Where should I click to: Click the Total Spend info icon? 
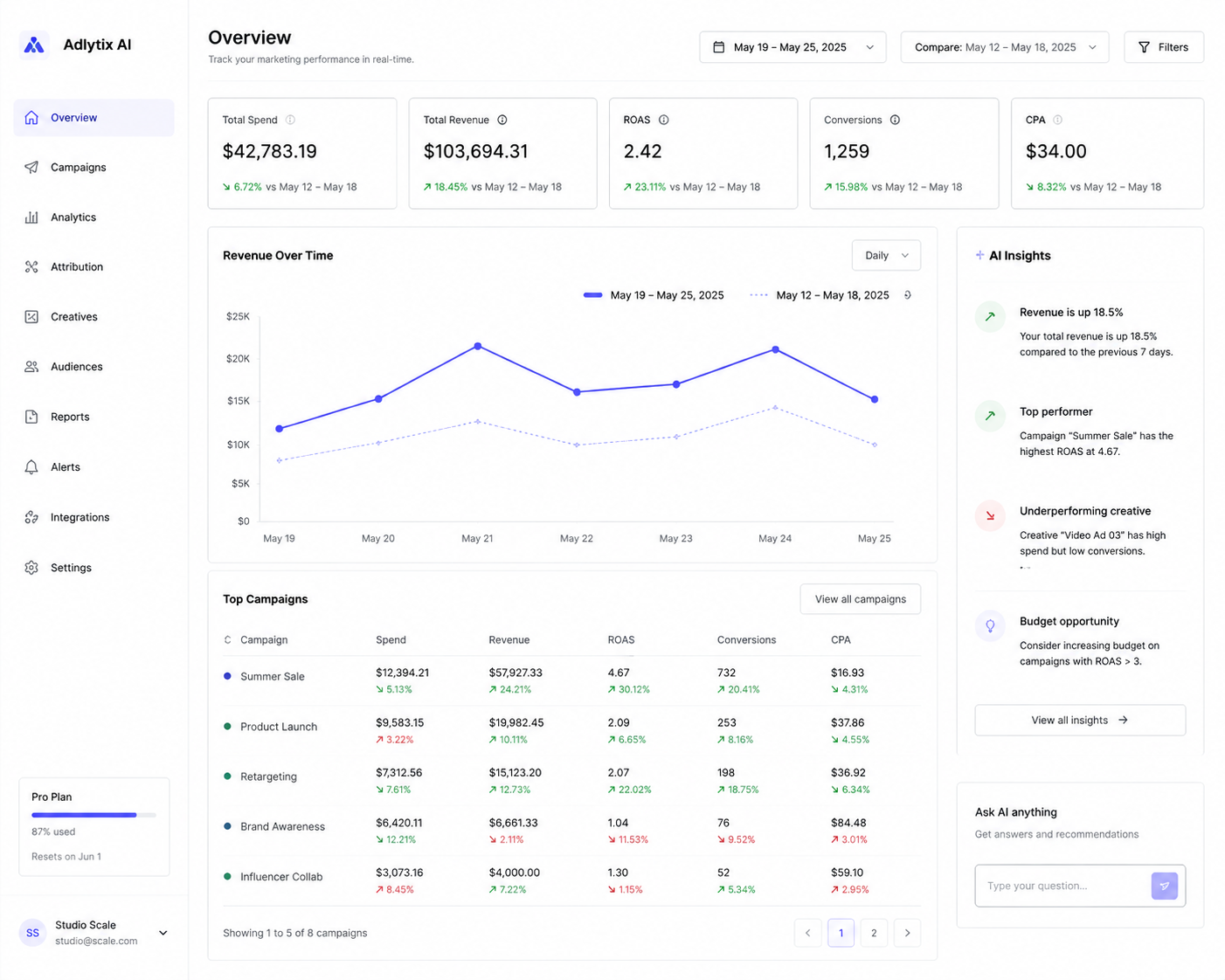pos(291,120)
